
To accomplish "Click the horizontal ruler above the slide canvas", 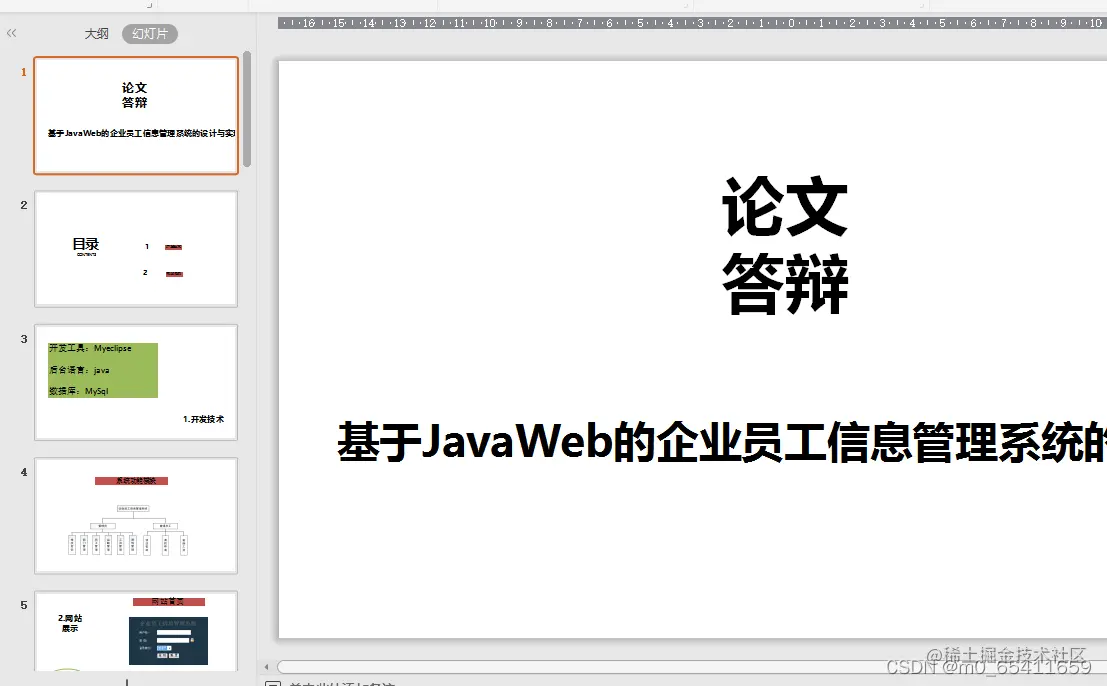I will [x=690, y=19].
